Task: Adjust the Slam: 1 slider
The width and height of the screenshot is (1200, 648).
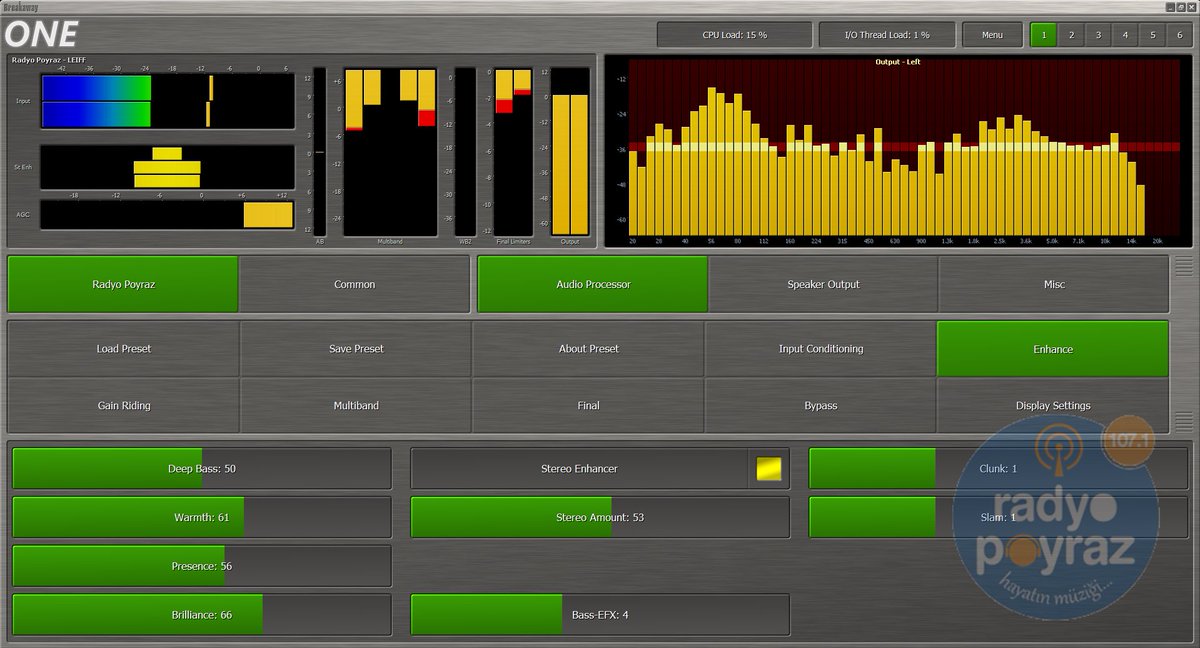Action: (x=998, y=517)
